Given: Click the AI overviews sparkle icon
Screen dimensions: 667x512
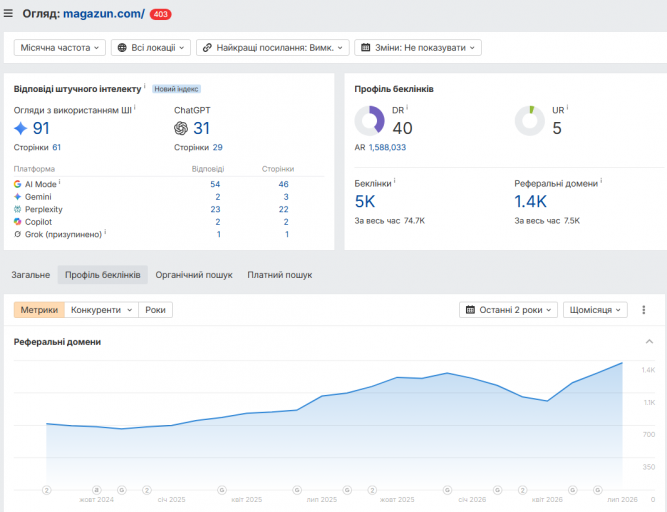Looking at the screenshot, I should point(20,128).
